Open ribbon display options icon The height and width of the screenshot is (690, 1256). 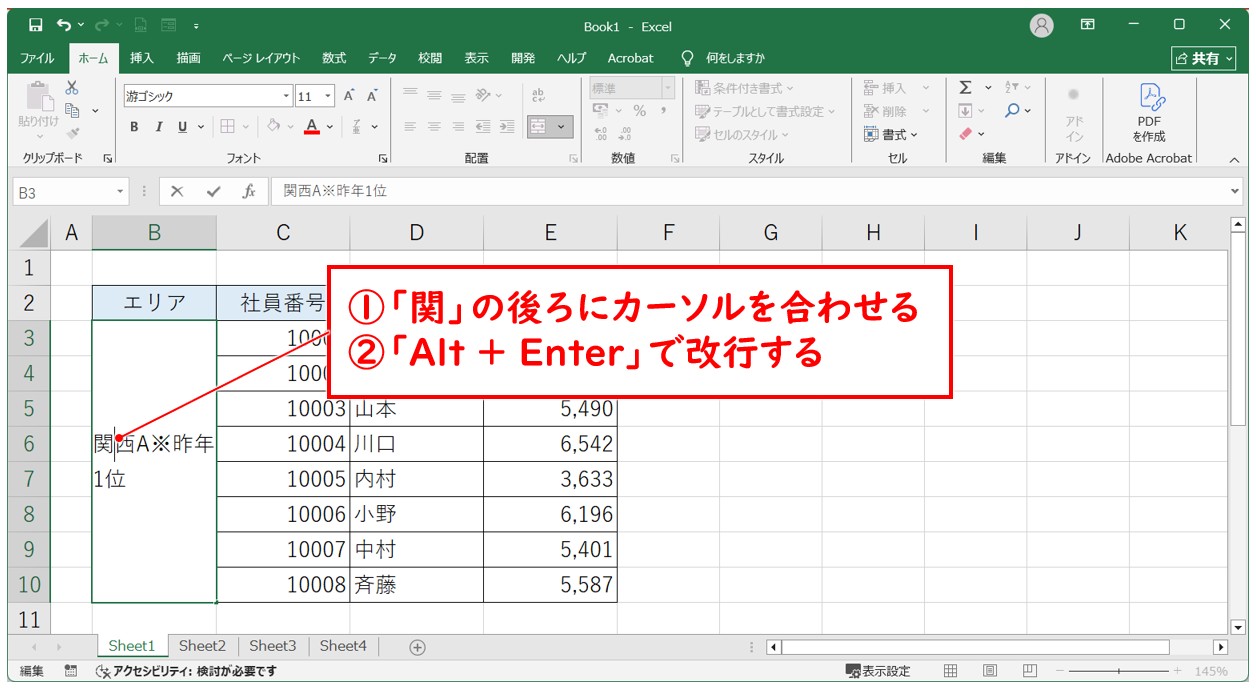click(1088, 25)
